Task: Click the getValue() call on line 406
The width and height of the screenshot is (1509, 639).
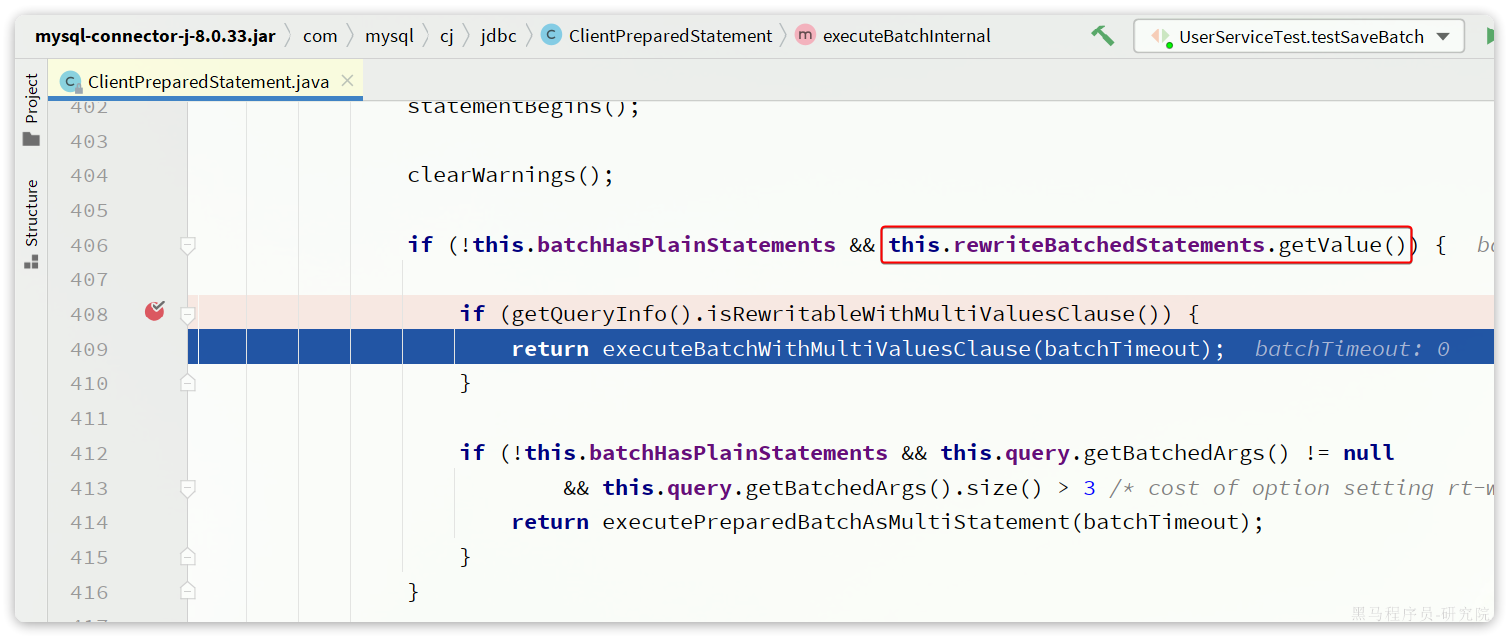Action: click(1342, 245)
